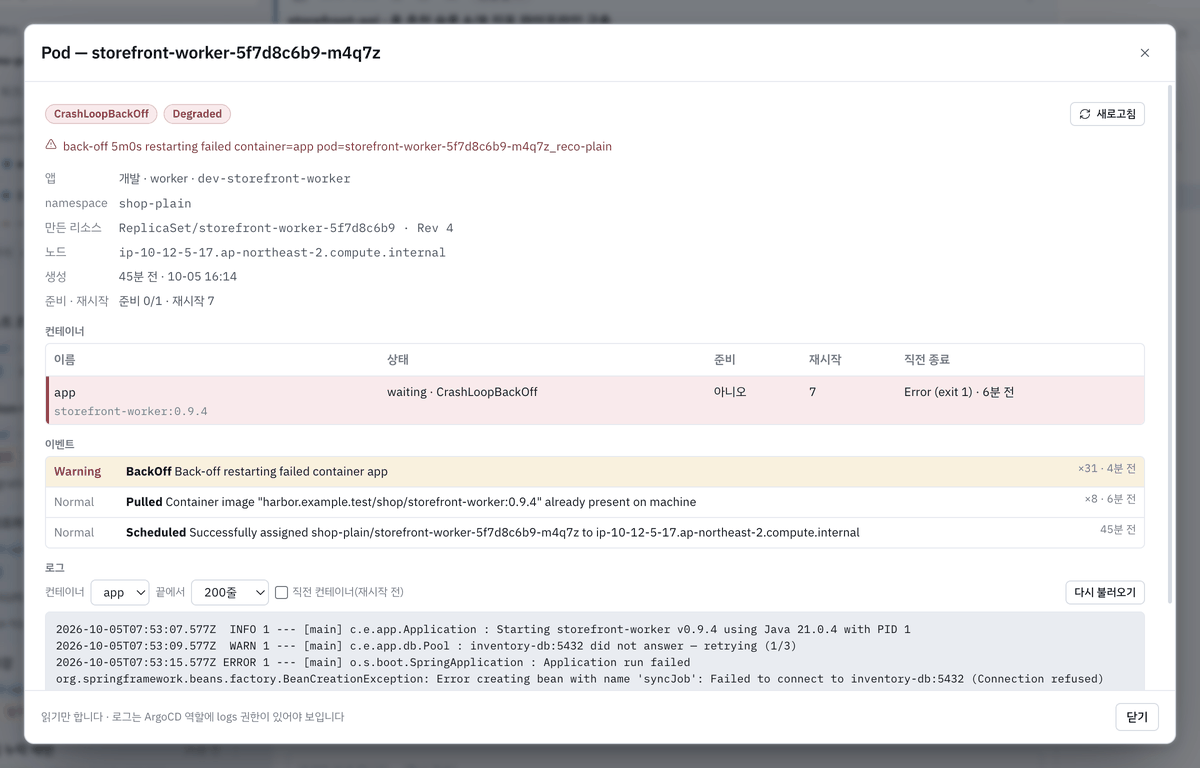The width and height of the screenshot is (1200, 768).
Task: Refresh the pod with the 새로고침 button
Action: (x=1107, y=114)
